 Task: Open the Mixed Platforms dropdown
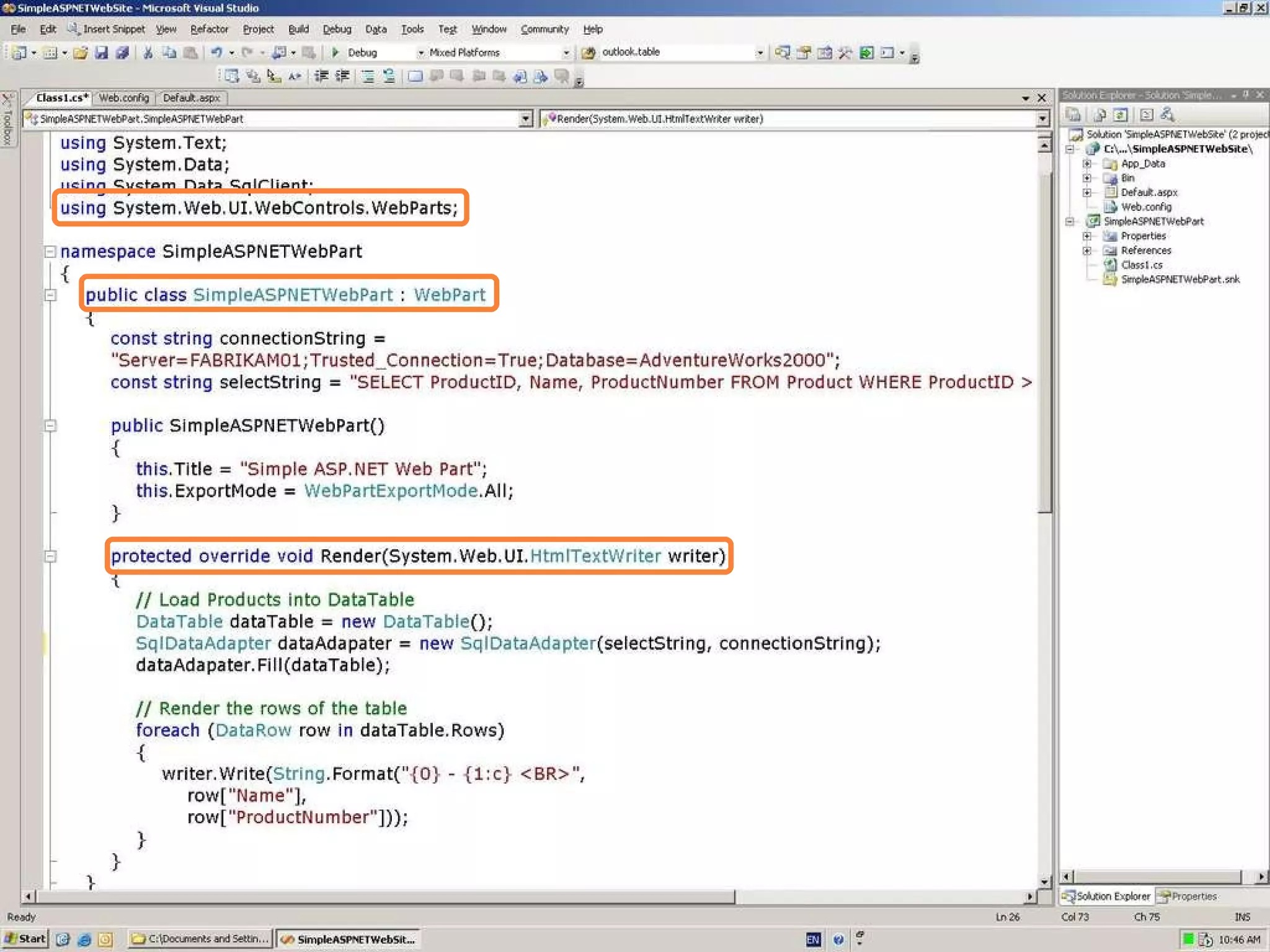pyautogui.click(x=566, y=53)
